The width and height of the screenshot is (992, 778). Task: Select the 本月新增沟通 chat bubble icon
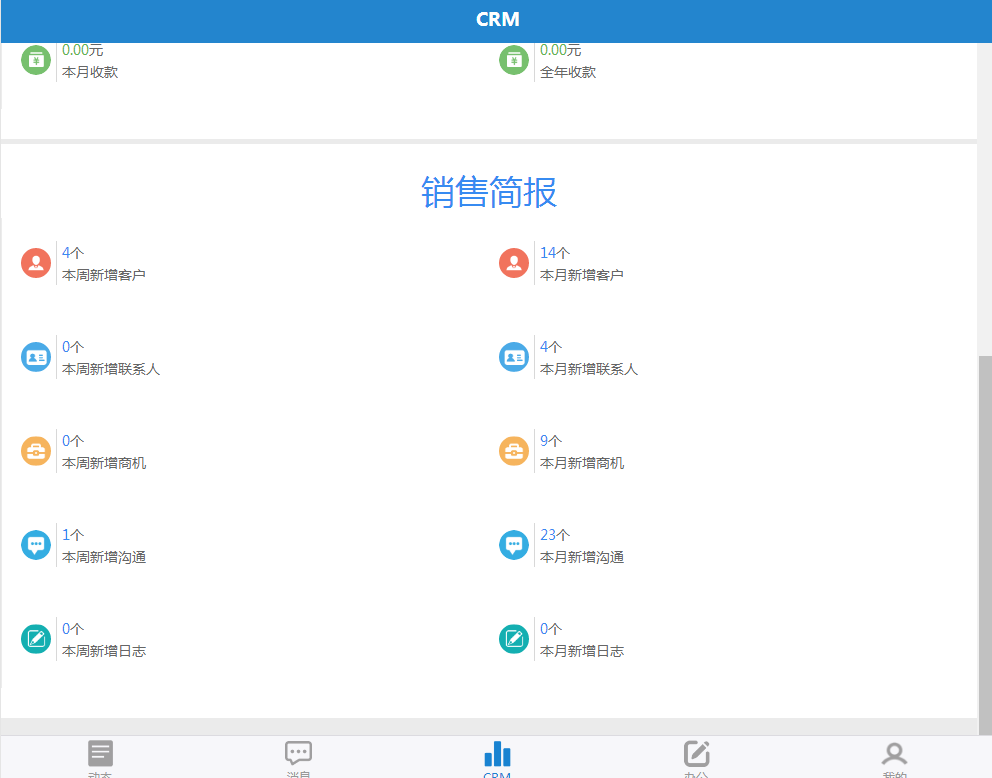coord(514,545)
